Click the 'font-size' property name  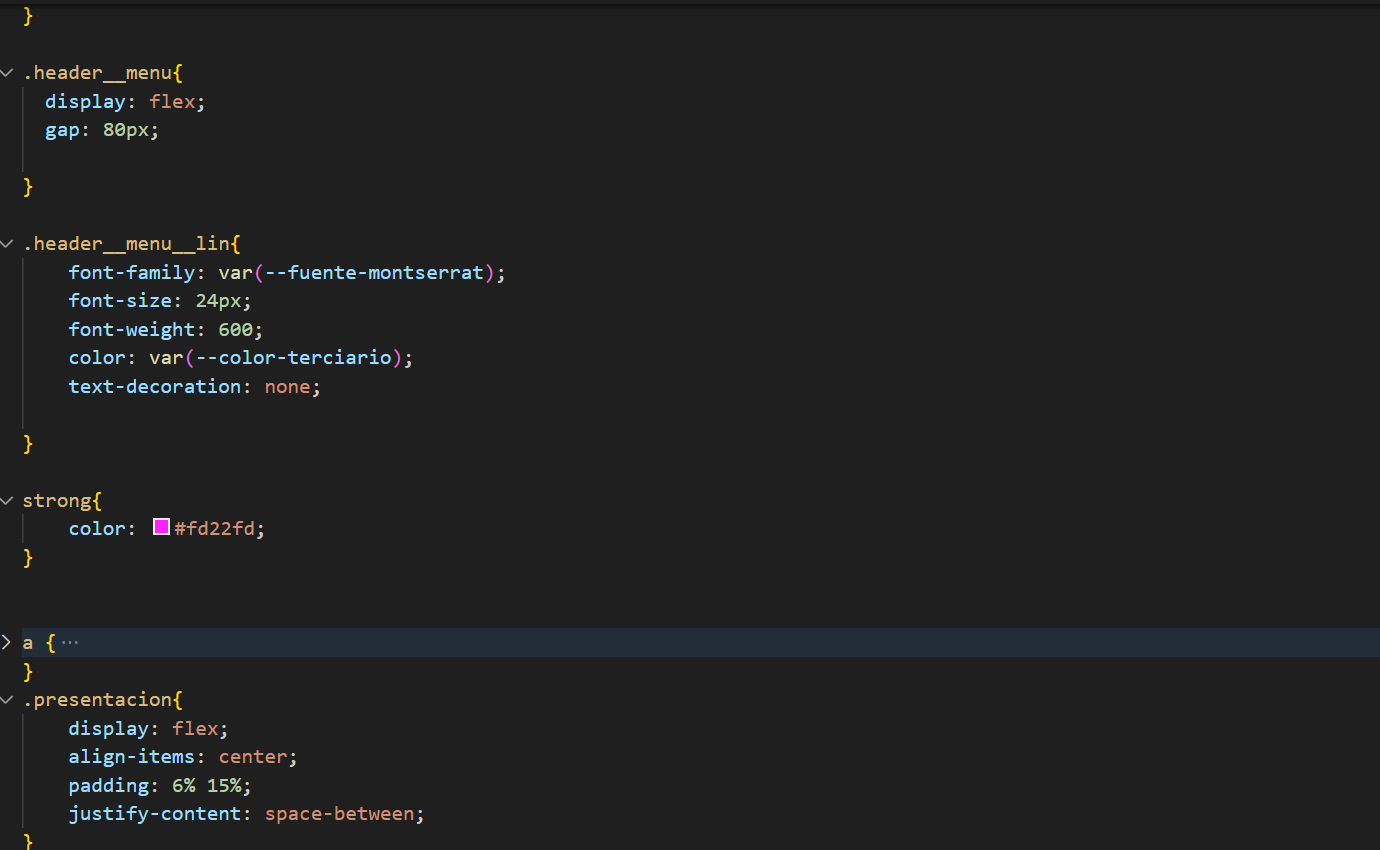[120, 301]
